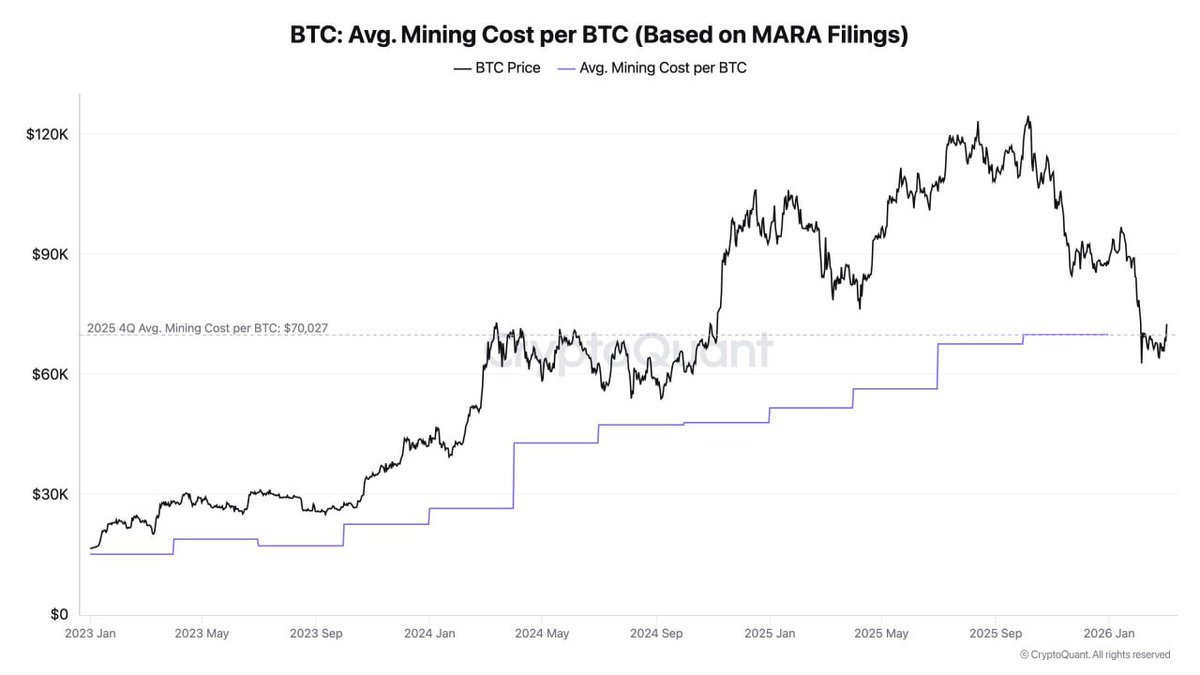Click the $30K y-axis label
1200x675 pixels.
click(x=50, y=495)
